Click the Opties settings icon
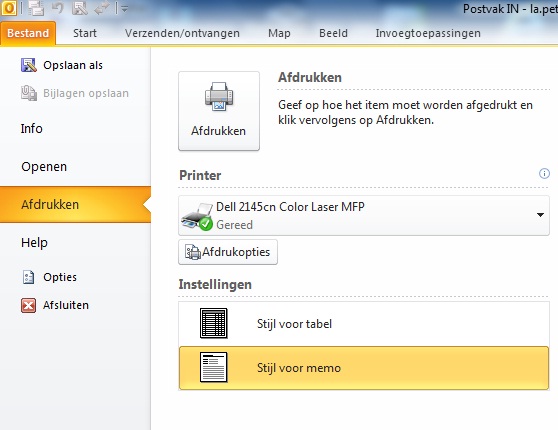 [x=28, y=277]
